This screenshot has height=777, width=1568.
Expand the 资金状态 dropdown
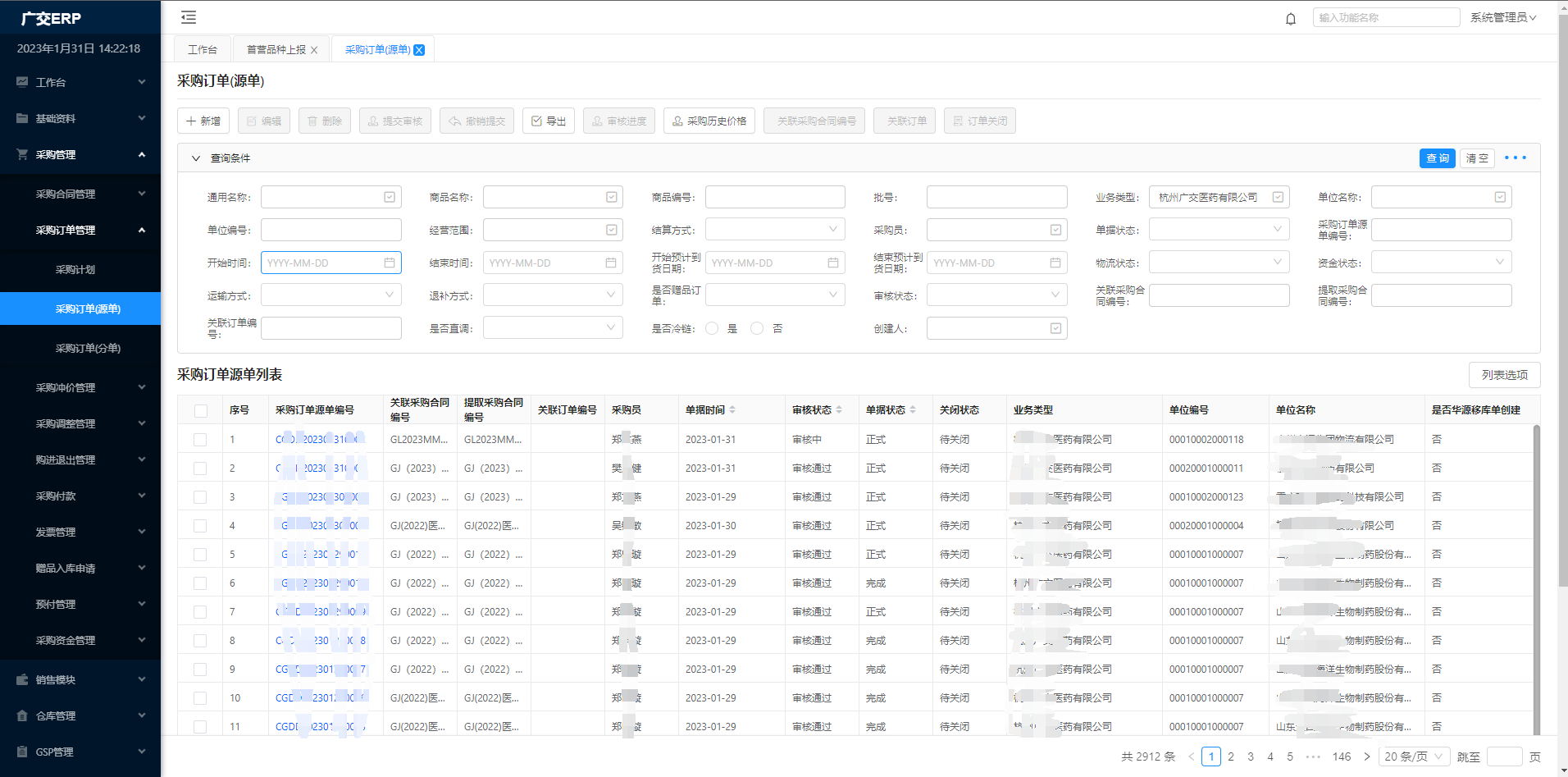(x=1441, y=263)
